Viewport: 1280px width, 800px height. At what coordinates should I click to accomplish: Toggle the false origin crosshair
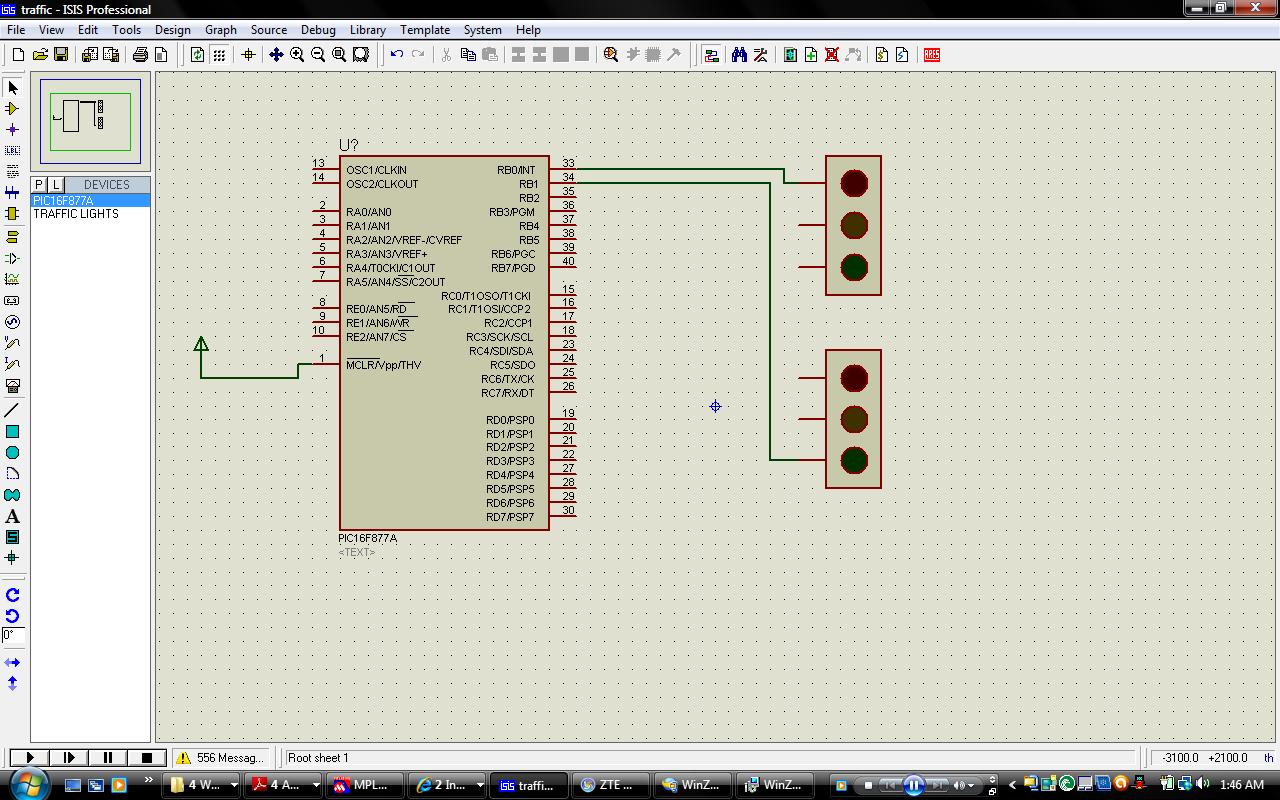248,55
